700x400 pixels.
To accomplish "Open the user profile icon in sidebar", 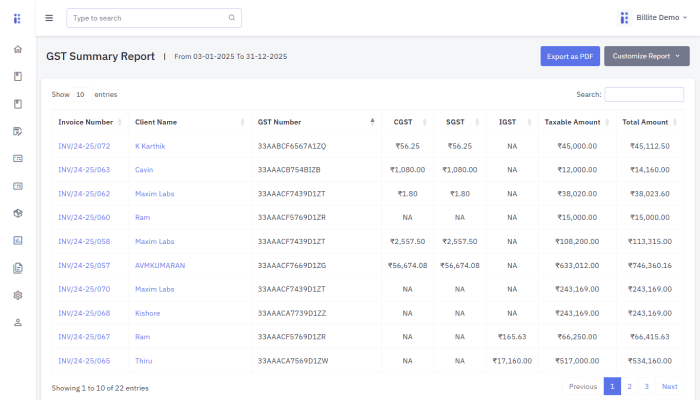I will pos(17,322).
